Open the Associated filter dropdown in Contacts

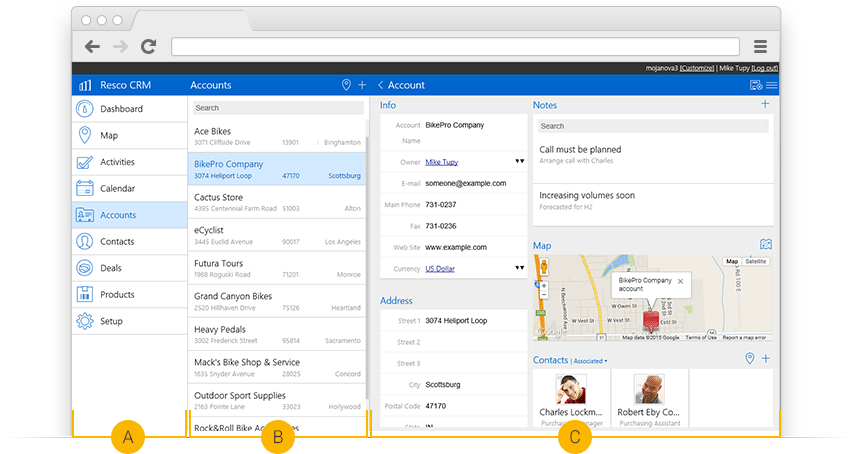(x=590, y=360)
